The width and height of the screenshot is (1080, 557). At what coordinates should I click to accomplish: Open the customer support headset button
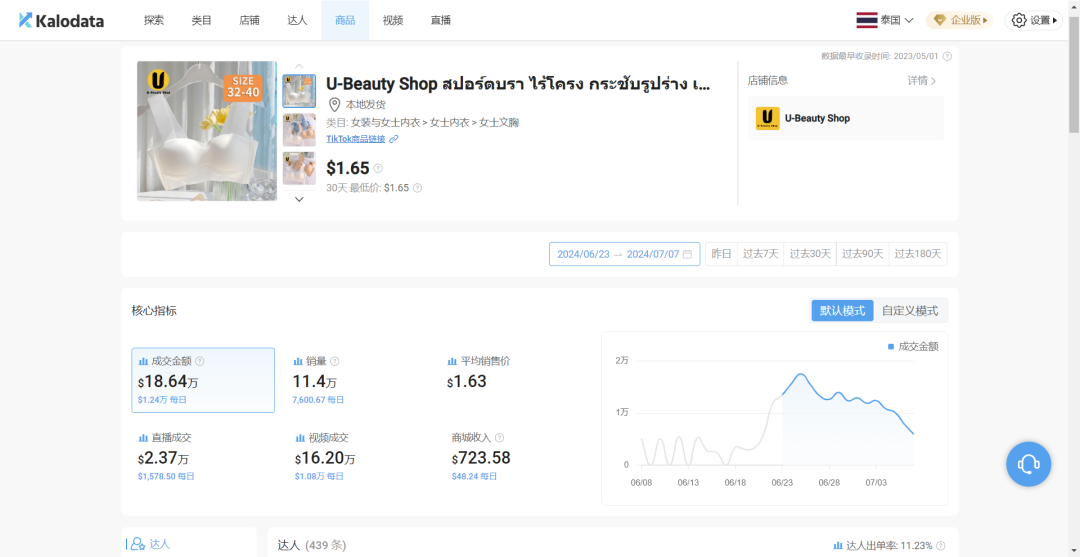[1028, 464]
